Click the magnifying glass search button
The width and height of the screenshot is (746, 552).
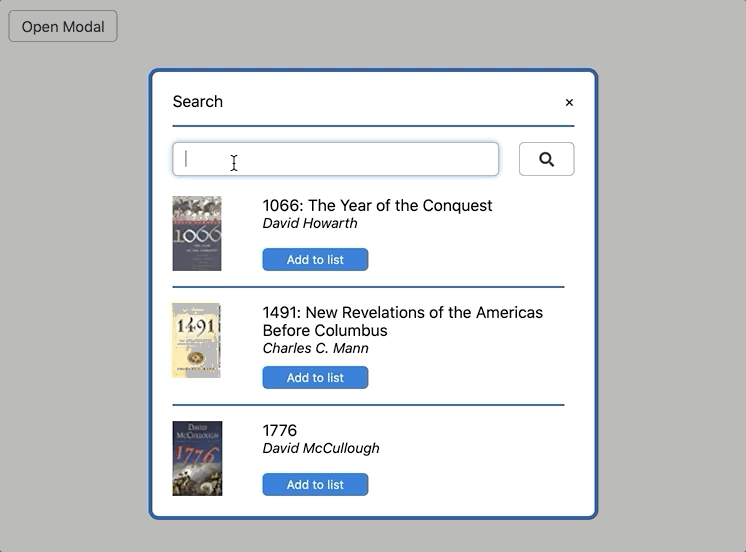[546, 159]
